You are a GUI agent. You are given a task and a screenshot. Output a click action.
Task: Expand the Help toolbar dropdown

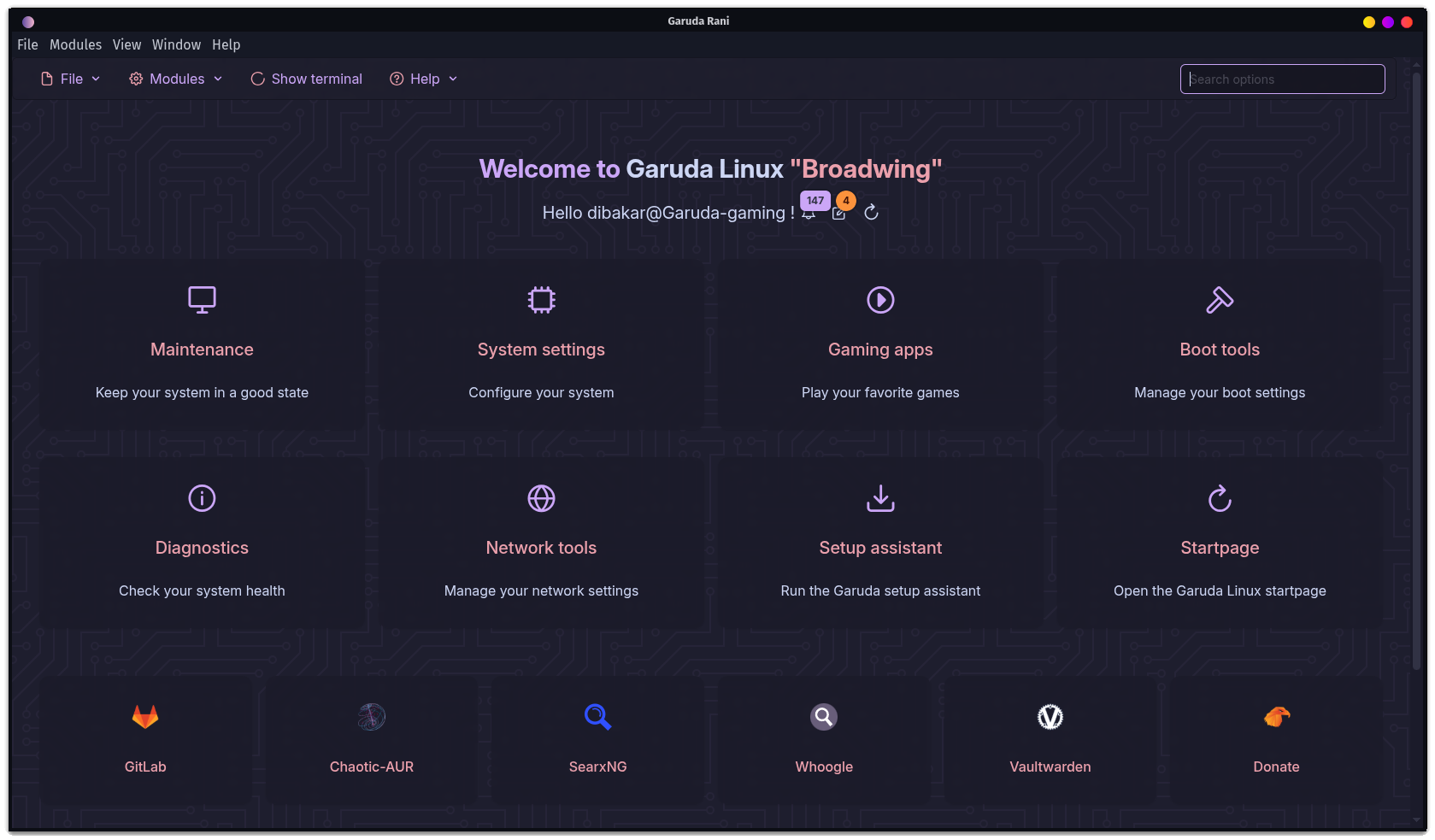[424, 79]
